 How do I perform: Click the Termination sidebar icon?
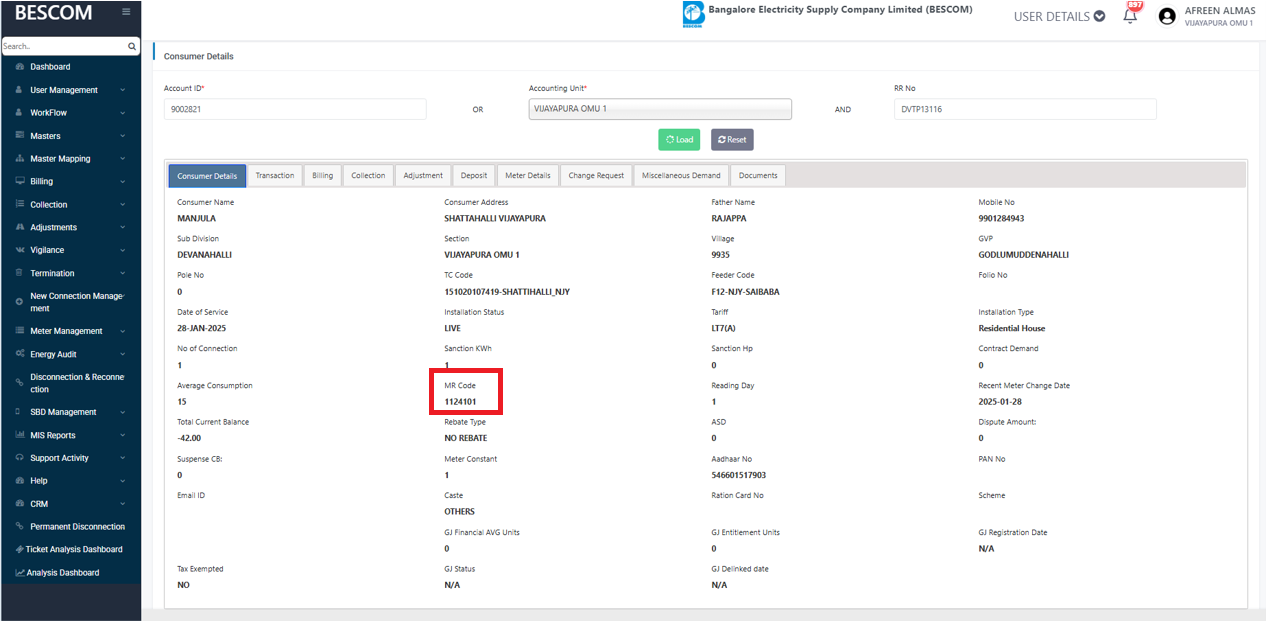(x=20, y=273)
